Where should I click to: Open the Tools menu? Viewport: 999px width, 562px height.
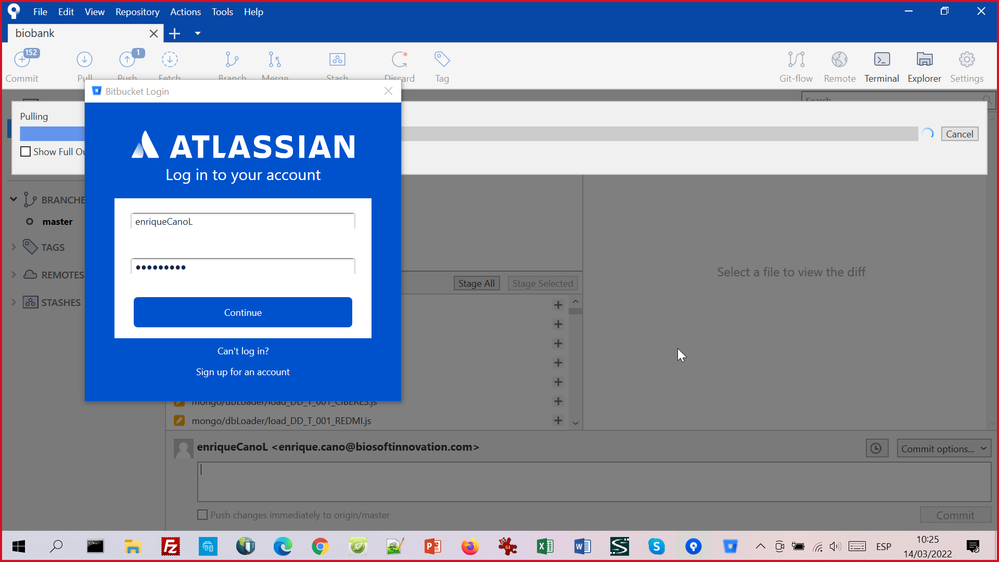click(222, 11)
